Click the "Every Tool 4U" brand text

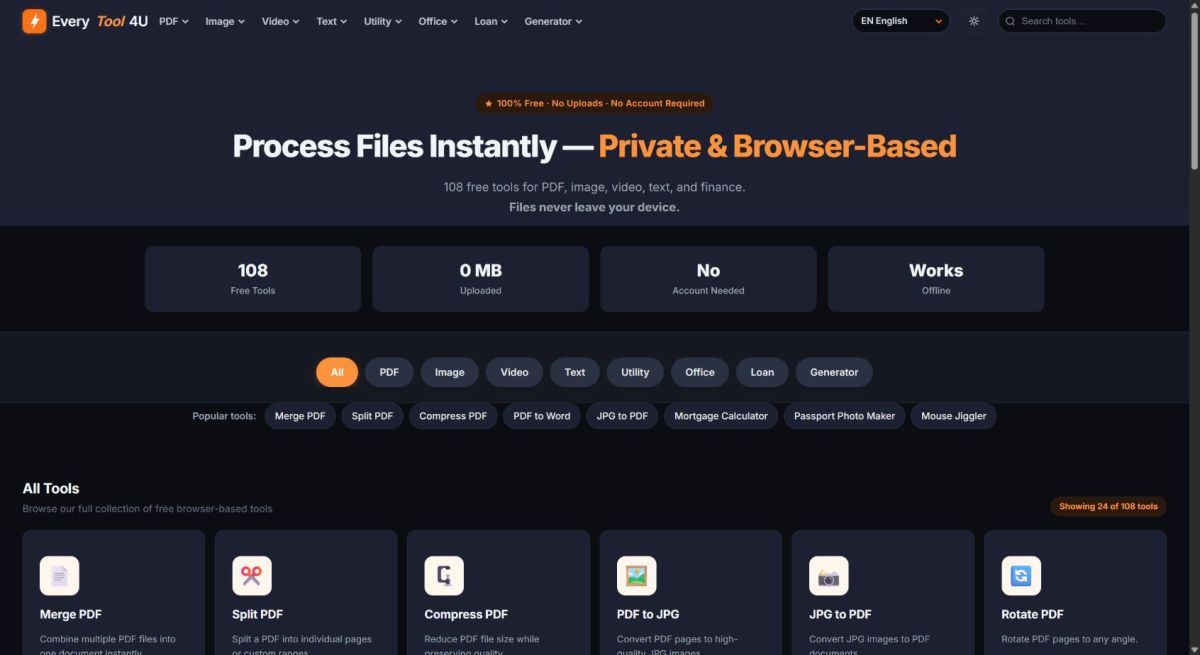[100, 21]
